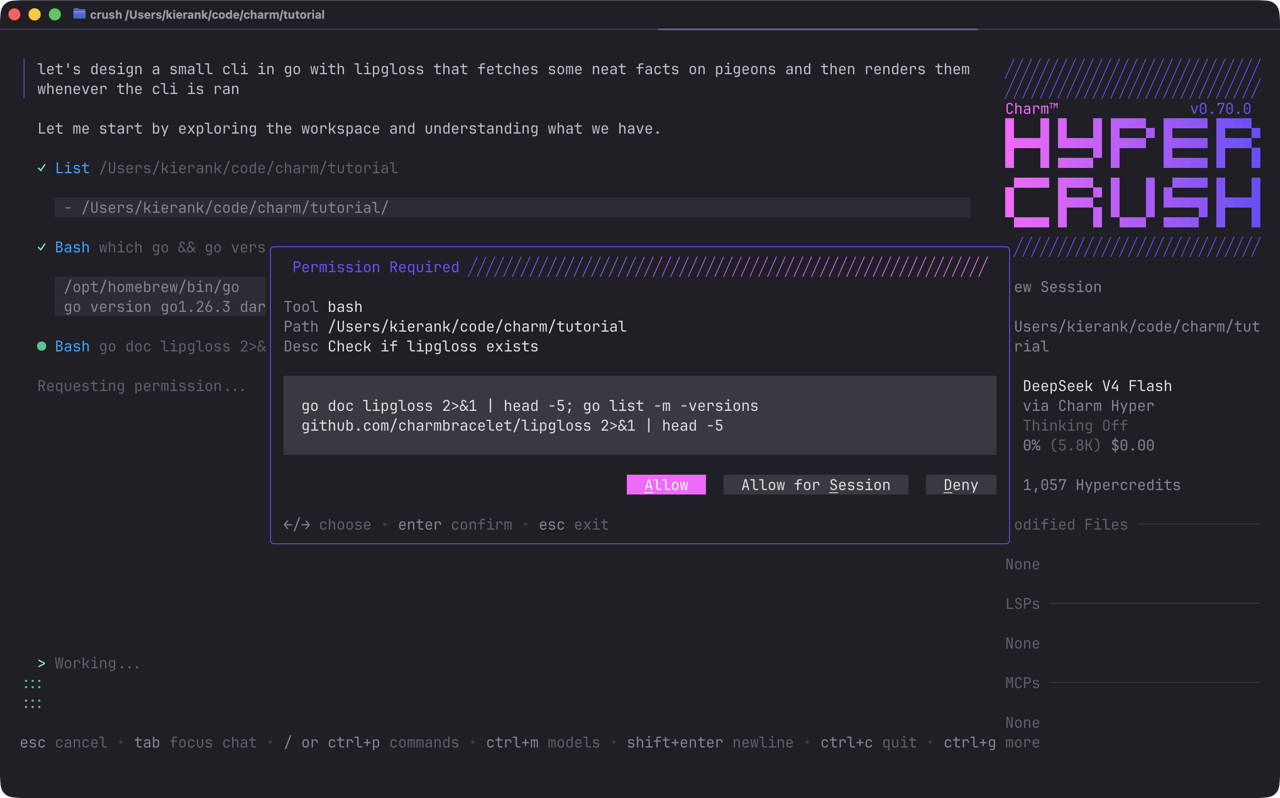Select the HYPER CRUSH logo
Image resolution: width=1280 pixels, height=798 pixels.
pos(1132,172)
